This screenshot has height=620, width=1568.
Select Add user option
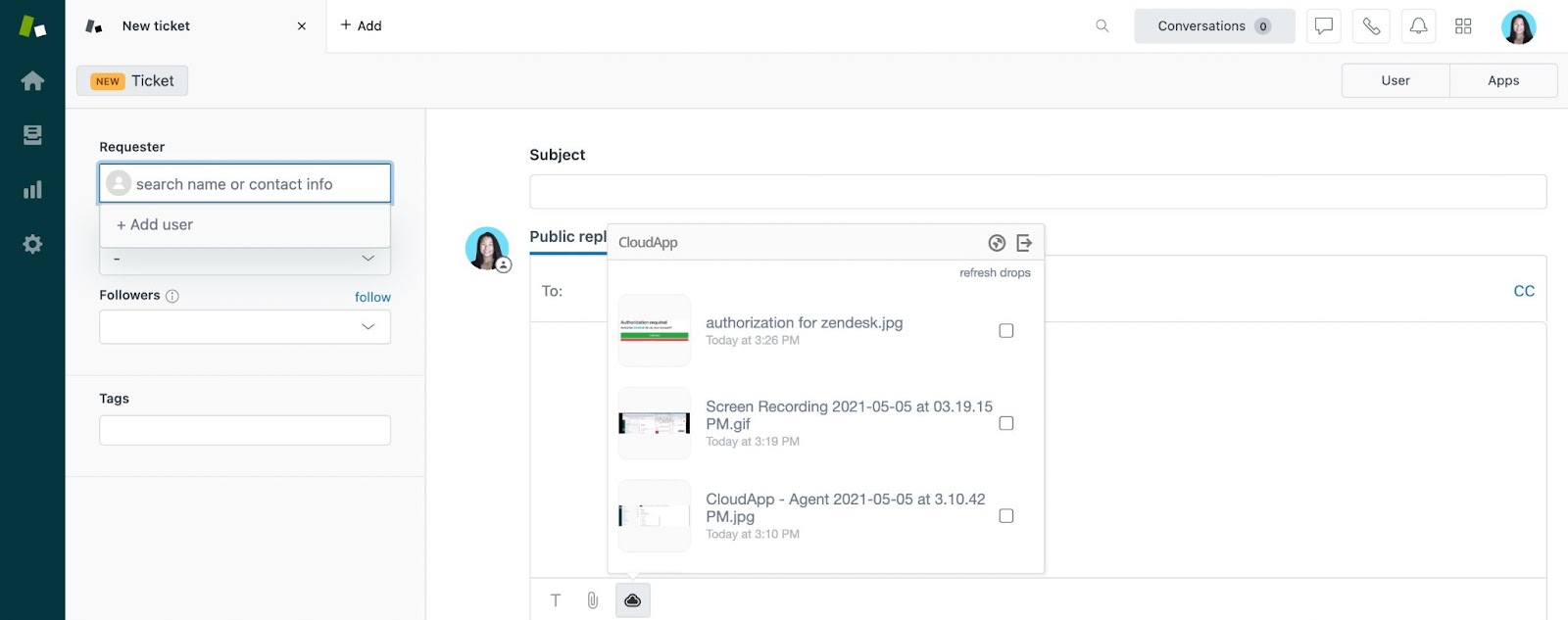(245, 225)
